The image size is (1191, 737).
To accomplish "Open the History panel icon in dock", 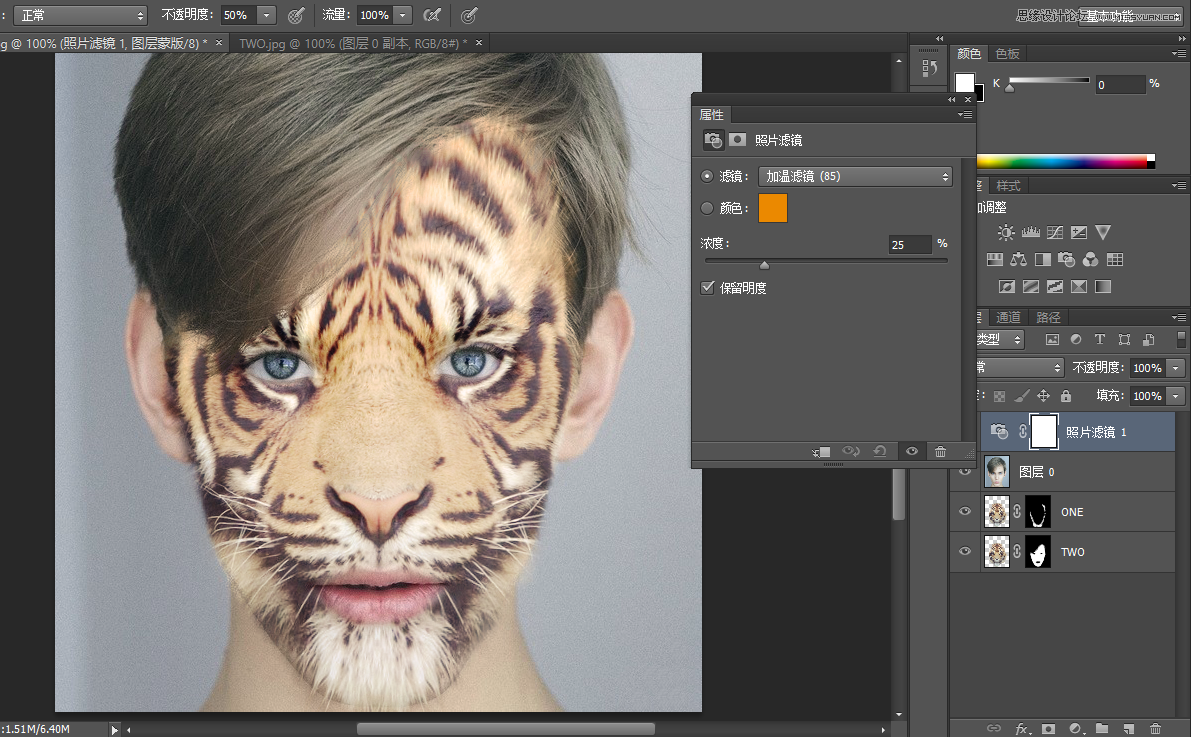I will [929, 68].
